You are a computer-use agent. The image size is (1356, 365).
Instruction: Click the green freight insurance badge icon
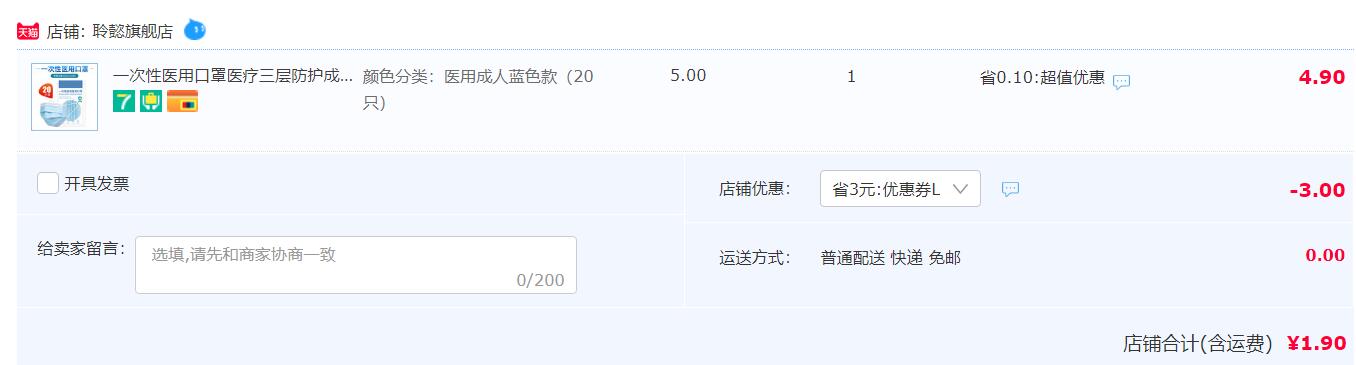pyautogui.click(x=151, y=101)
